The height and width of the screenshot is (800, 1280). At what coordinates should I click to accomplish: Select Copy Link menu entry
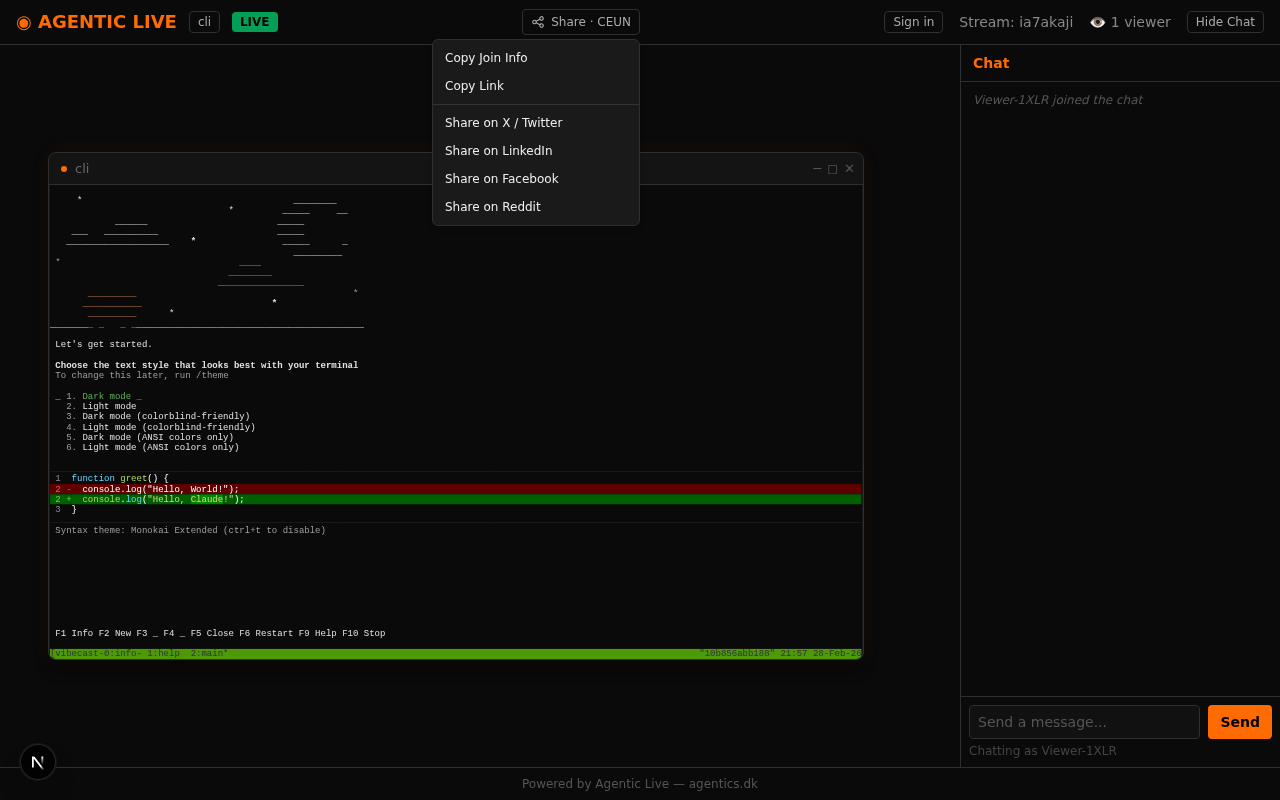pyautogui.click(x=474, y=86)
